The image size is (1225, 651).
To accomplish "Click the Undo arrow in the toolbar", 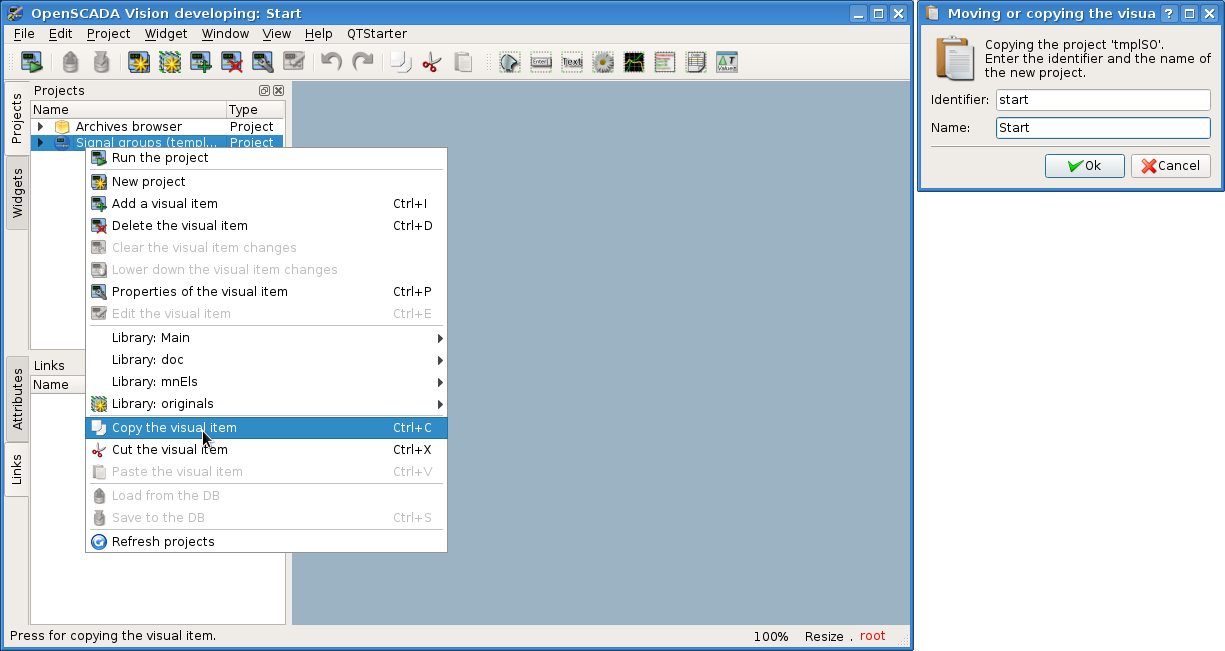I will 332,62.
